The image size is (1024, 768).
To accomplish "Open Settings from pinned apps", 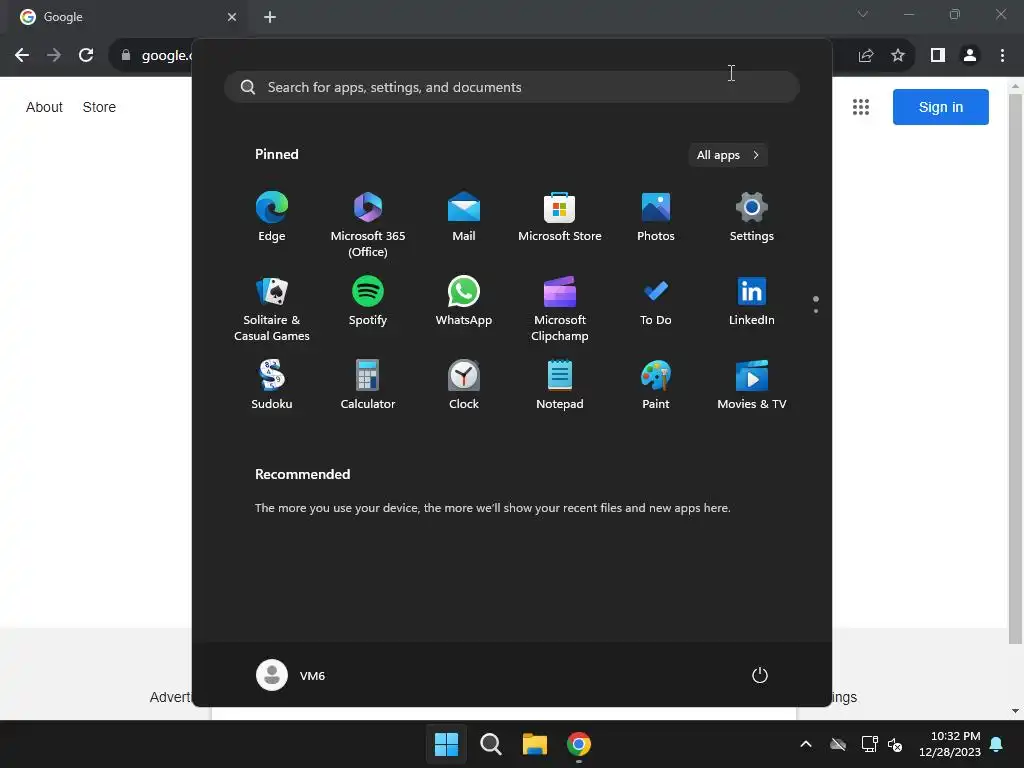I will click(x=752, y=217).
